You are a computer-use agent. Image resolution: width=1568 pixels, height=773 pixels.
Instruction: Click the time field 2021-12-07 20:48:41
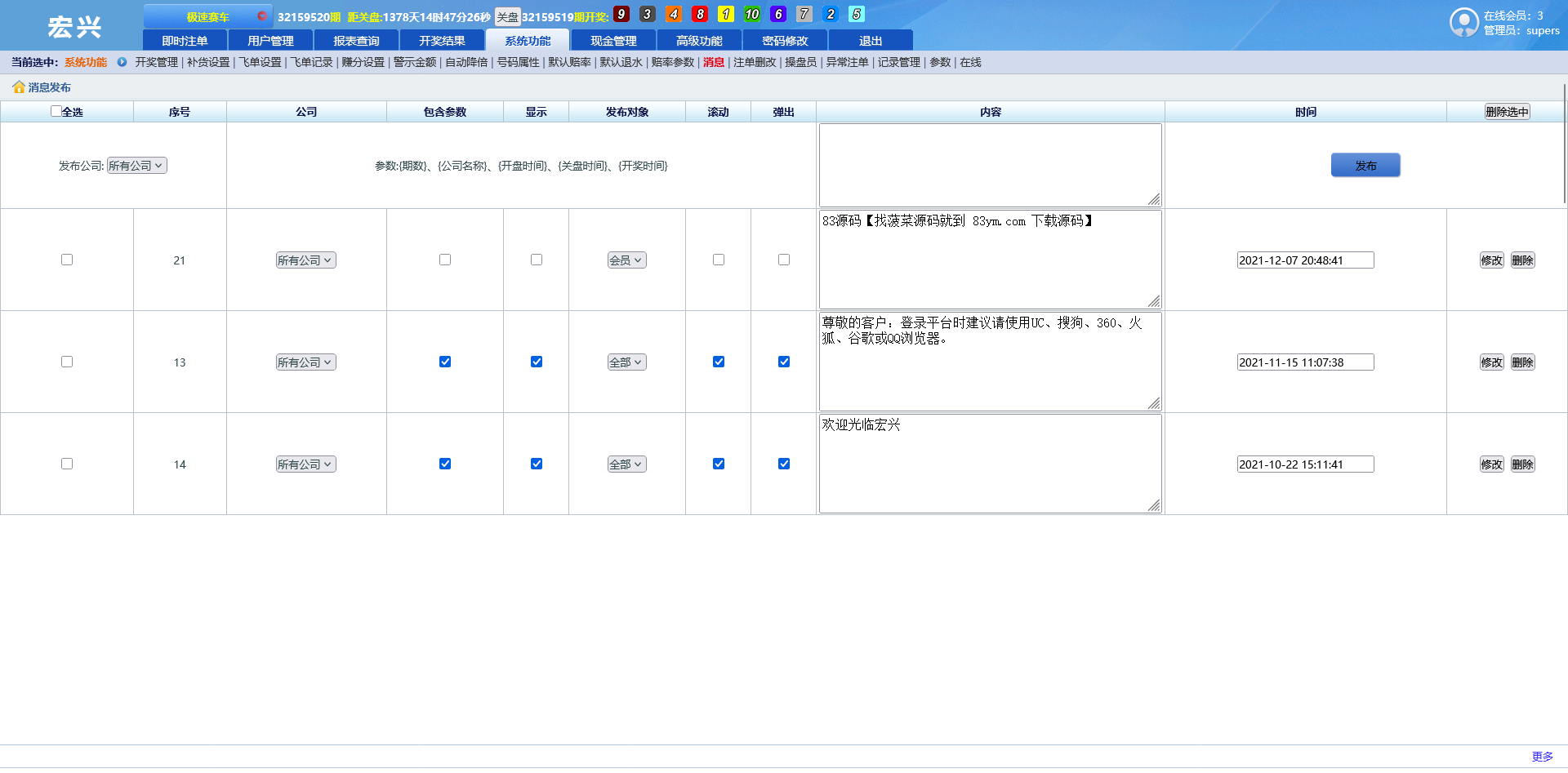point(1305,260)
